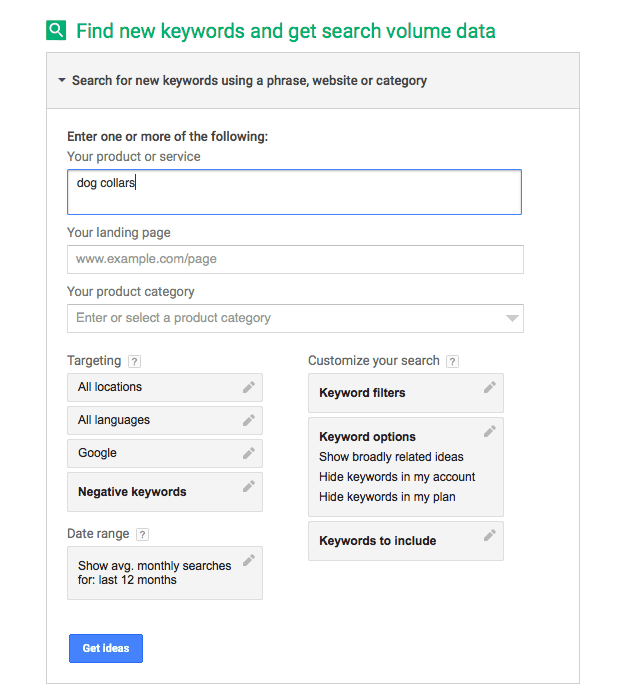This screenshot has height=696, width=630.
Task: Click pencil icon for Keyword filters
Action: pos(489,387)
